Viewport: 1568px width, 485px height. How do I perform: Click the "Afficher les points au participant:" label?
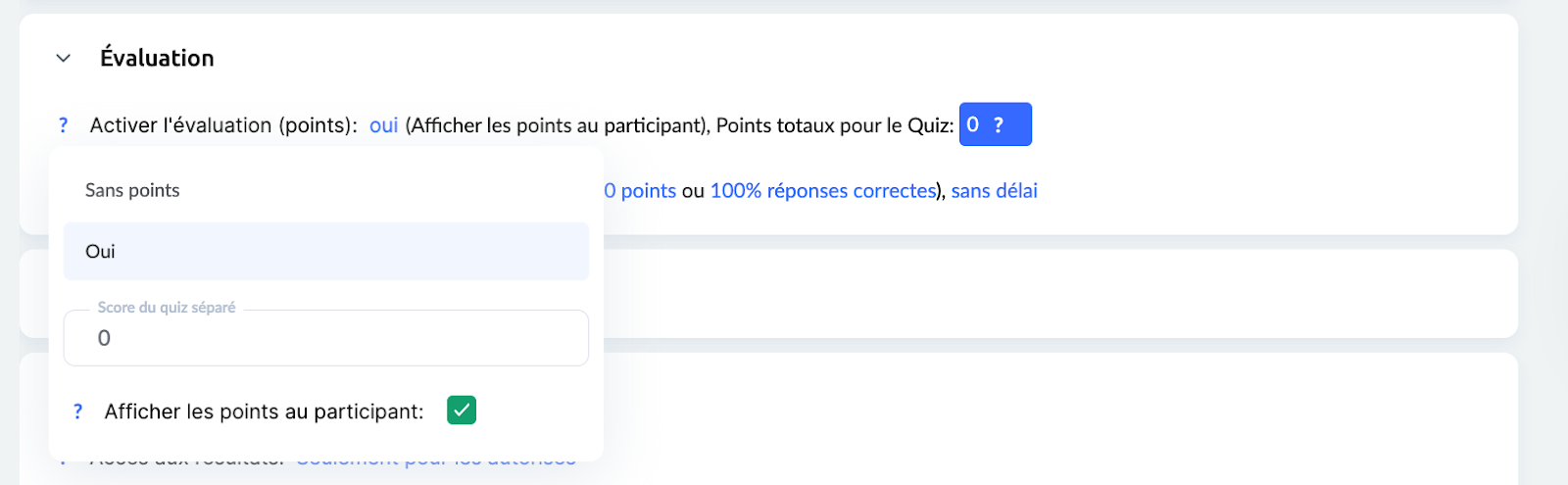point(264,412)
